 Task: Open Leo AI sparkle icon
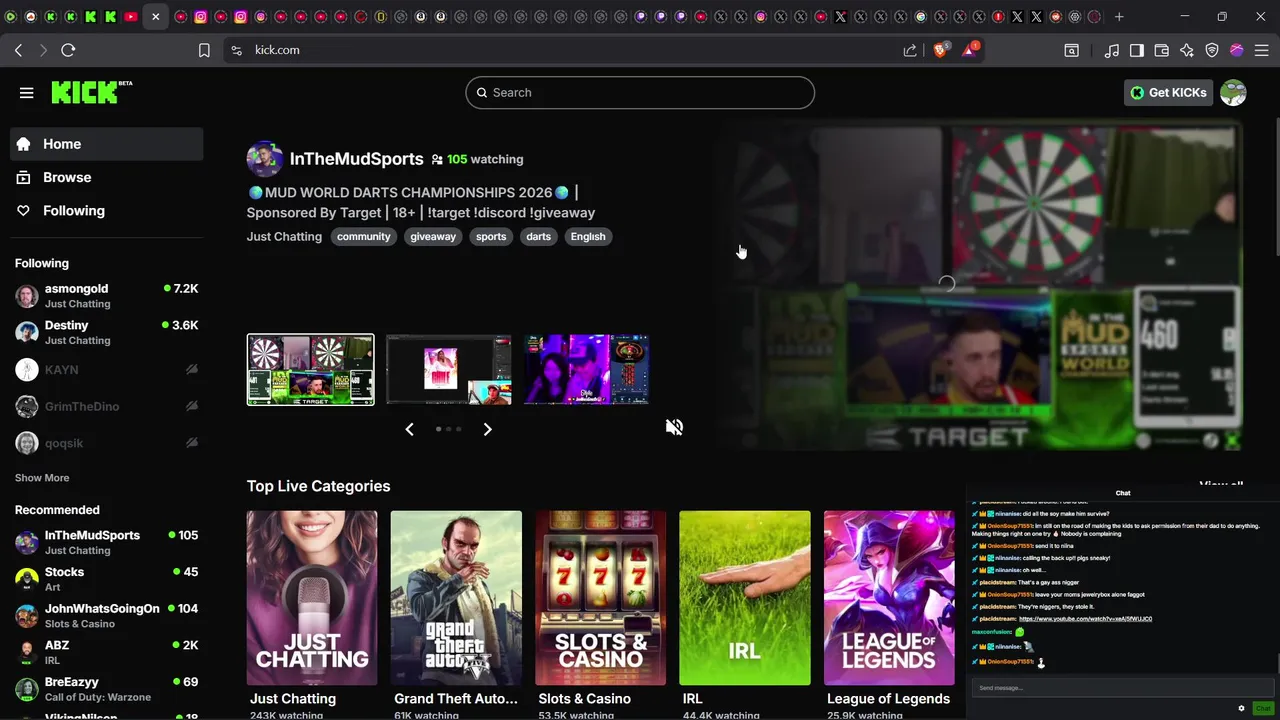(1187, 50)
